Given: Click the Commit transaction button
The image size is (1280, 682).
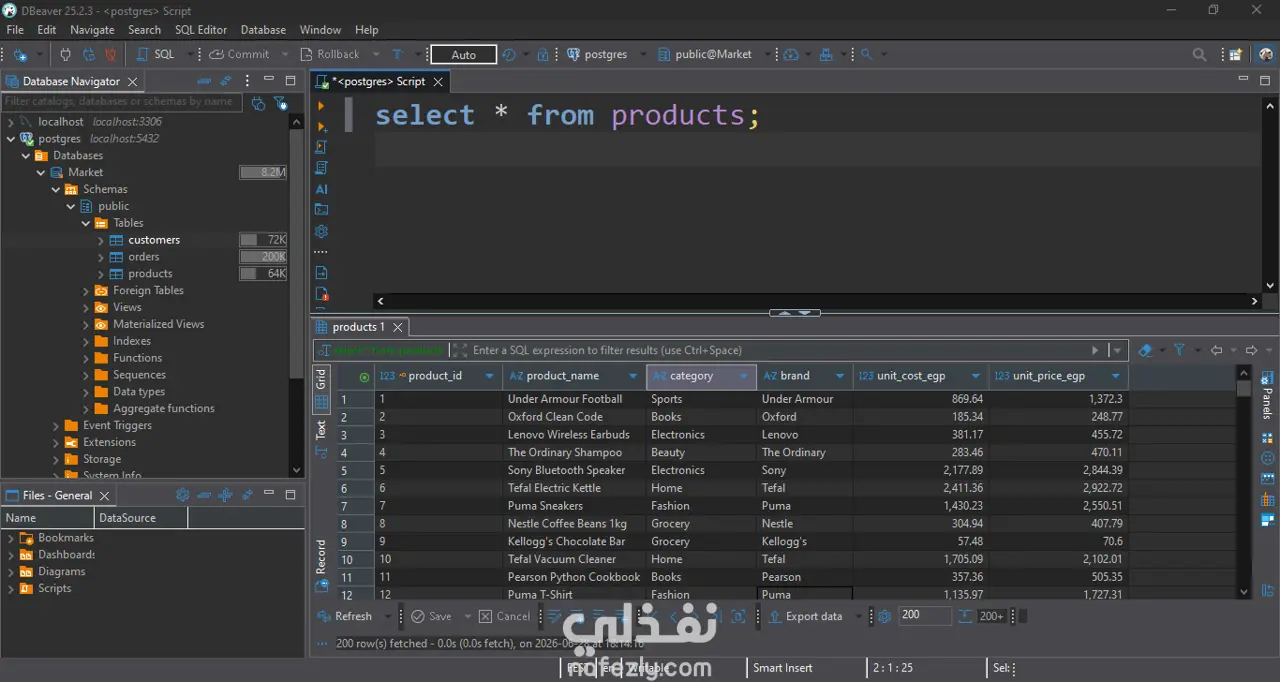Looking at the screenshot, I should [240, 54].
